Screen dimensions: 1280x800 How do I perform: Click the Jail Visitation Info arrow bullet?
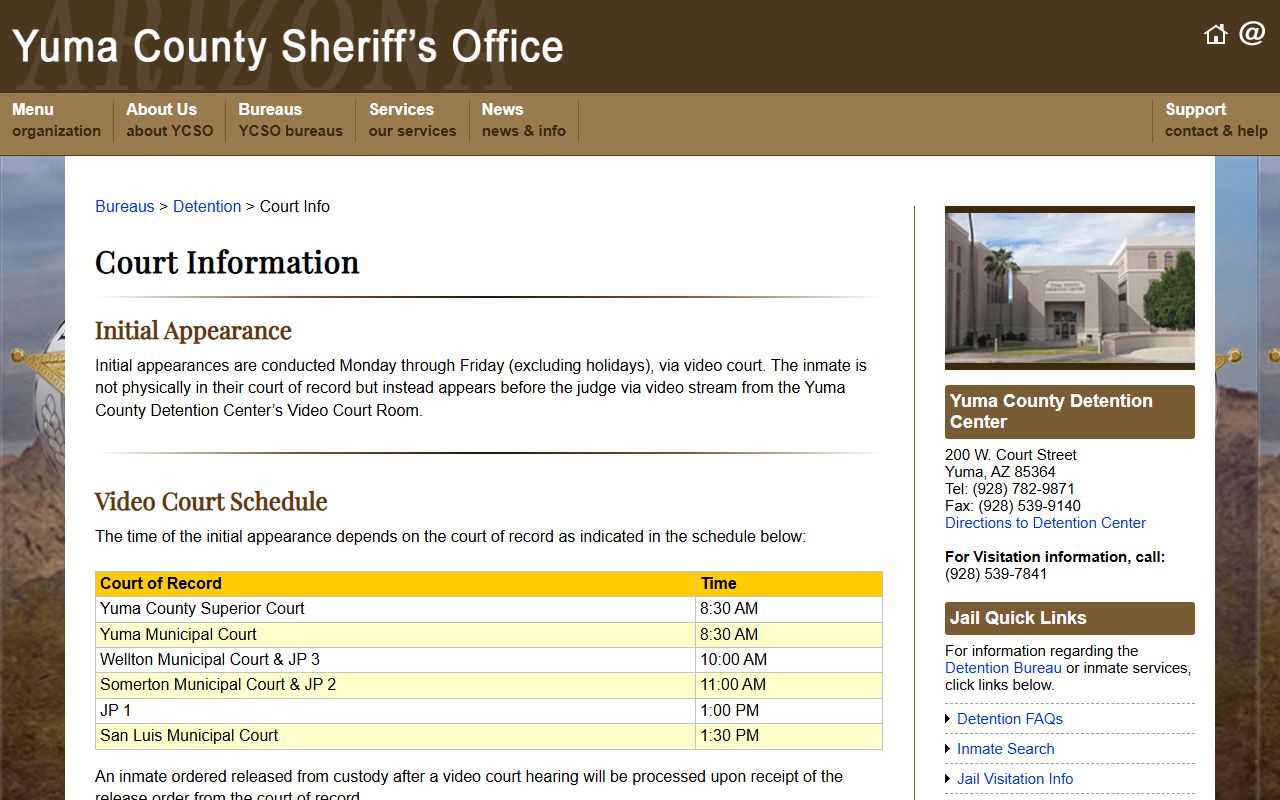coord(948,779)
